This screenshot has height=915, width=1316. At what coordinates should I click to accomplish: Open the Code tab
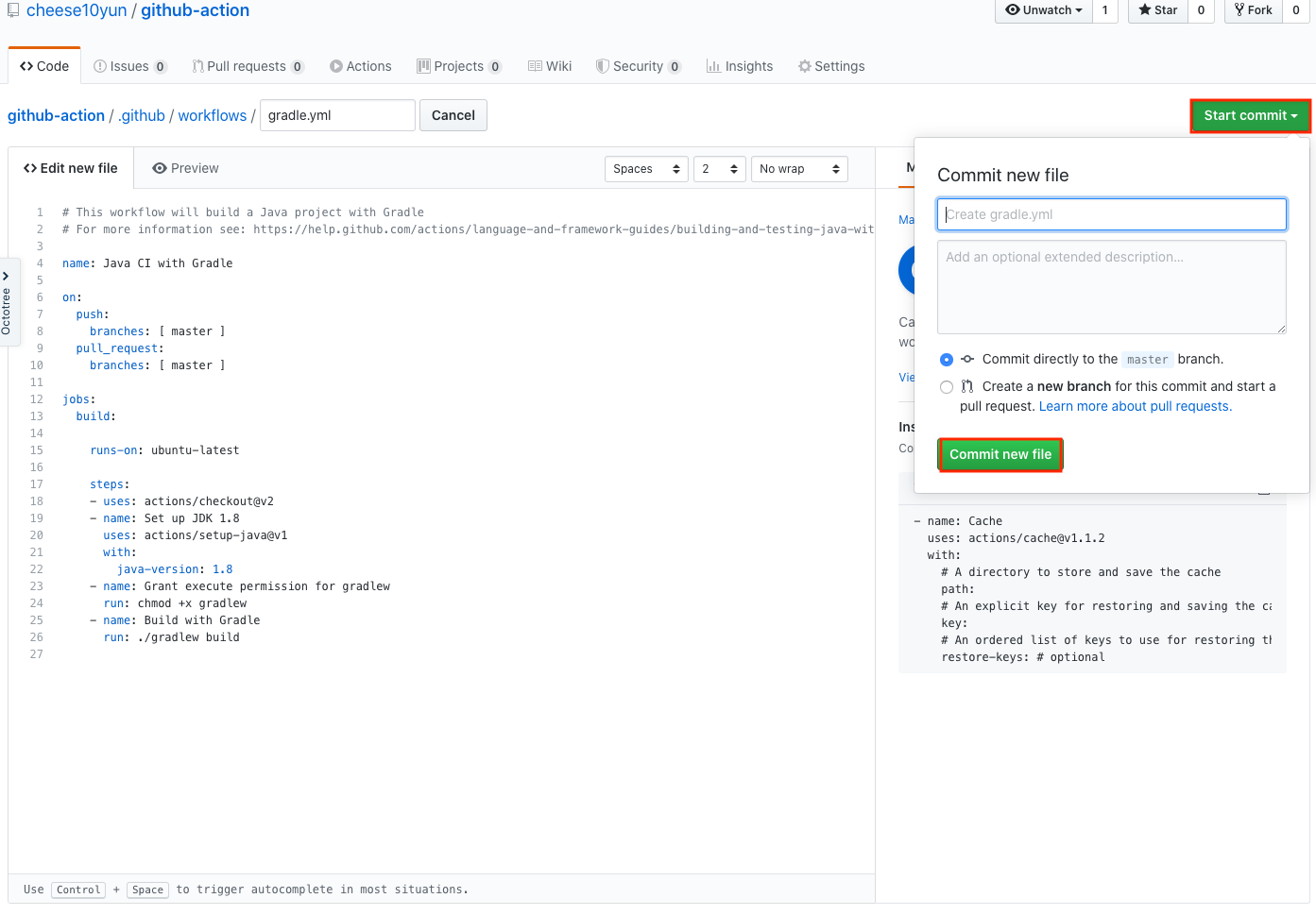click(44, 66)
